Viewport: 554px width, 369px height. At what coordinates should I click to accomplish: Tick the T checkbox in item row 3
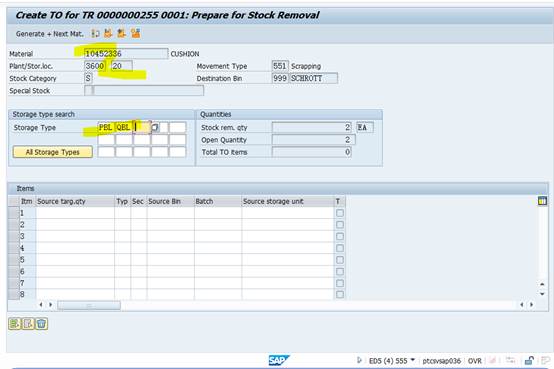[x=340, y=236]
